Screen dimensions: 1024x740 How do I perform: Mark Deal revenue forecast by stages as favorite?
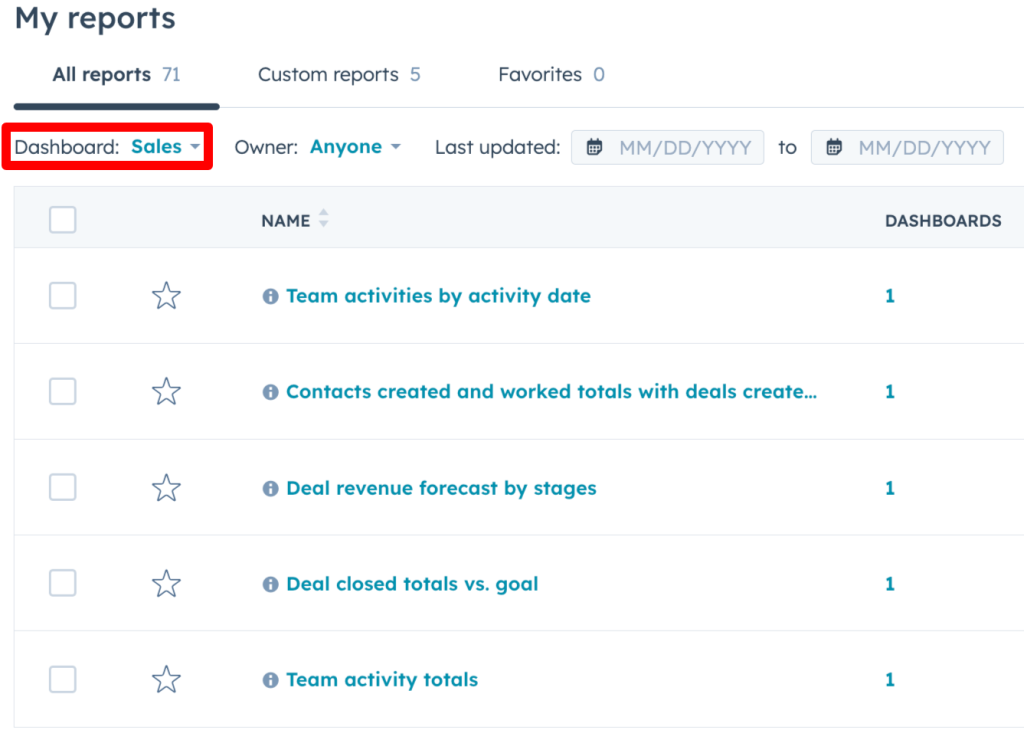[166, 488]
